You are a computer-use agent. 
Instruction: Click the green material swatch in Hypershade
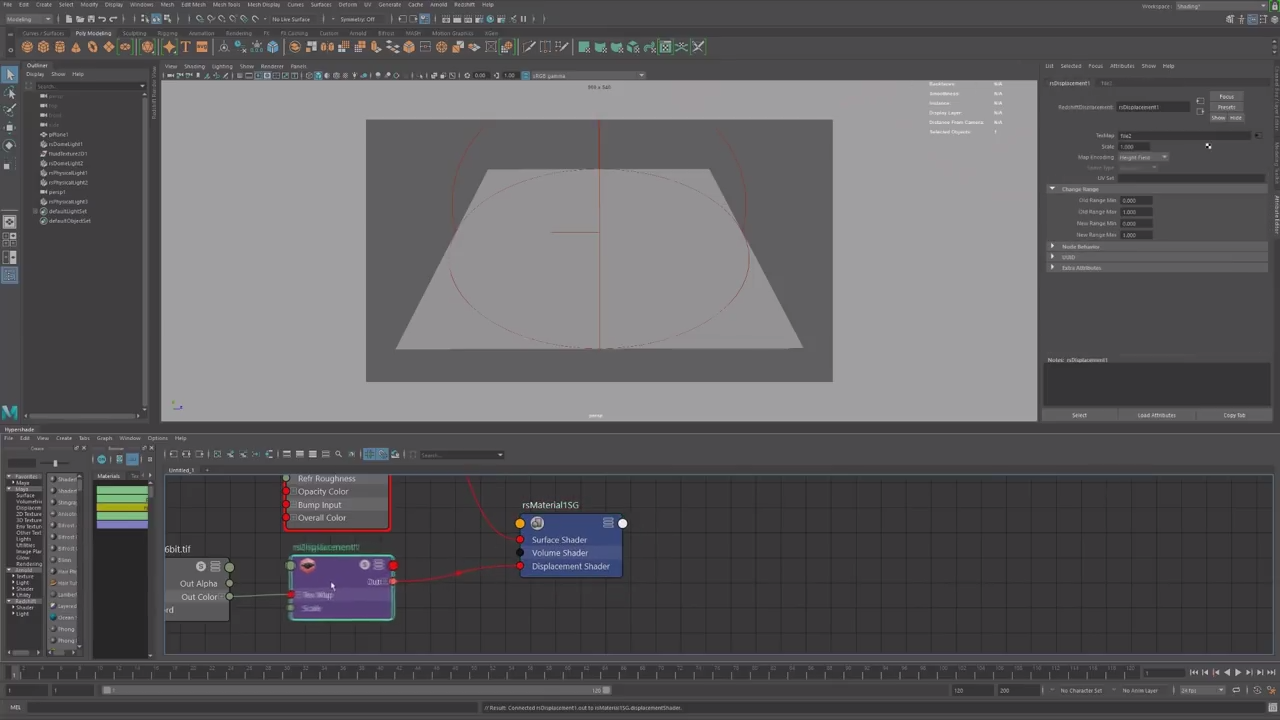[122, 490]
